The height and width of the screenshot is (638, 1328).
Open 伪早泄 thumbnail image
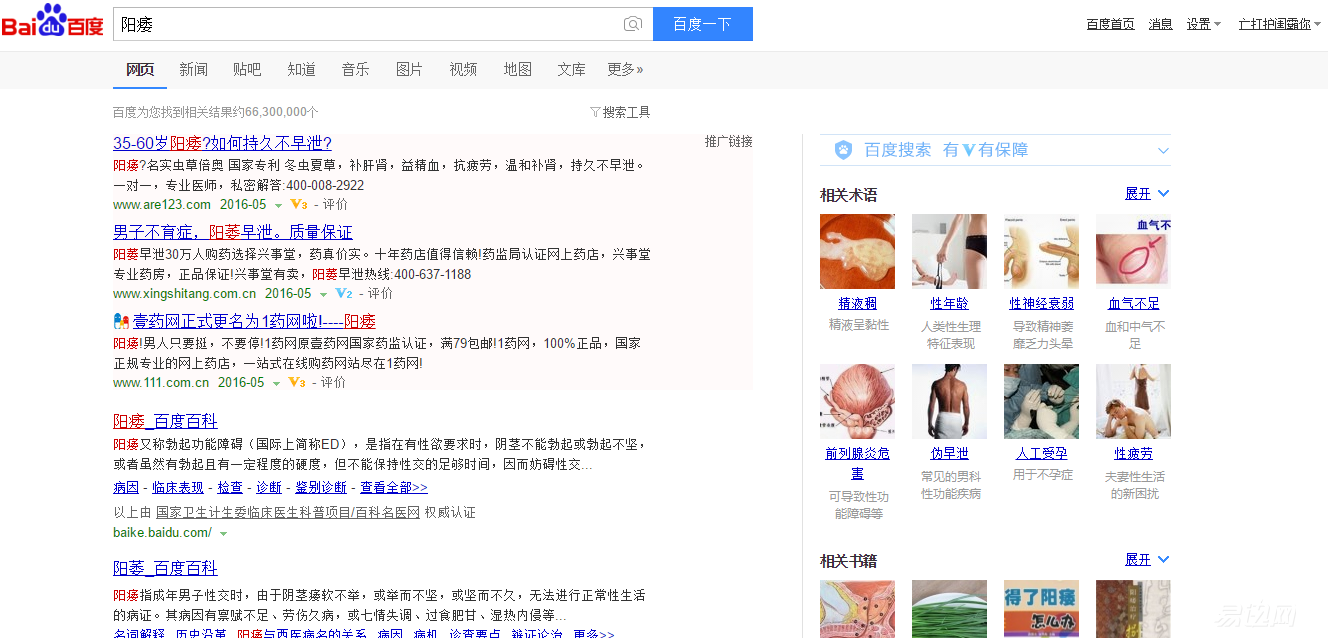click(949, 401)
